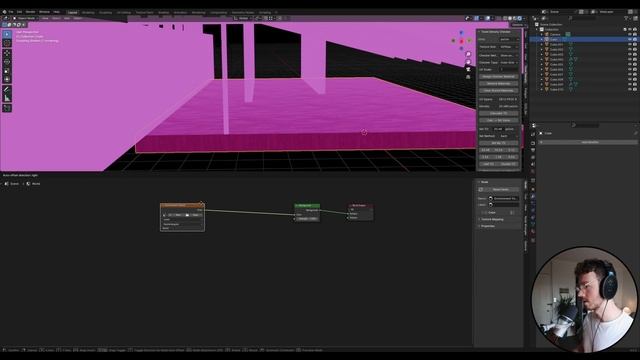Open the Global transform orientation dropdown

243,18
